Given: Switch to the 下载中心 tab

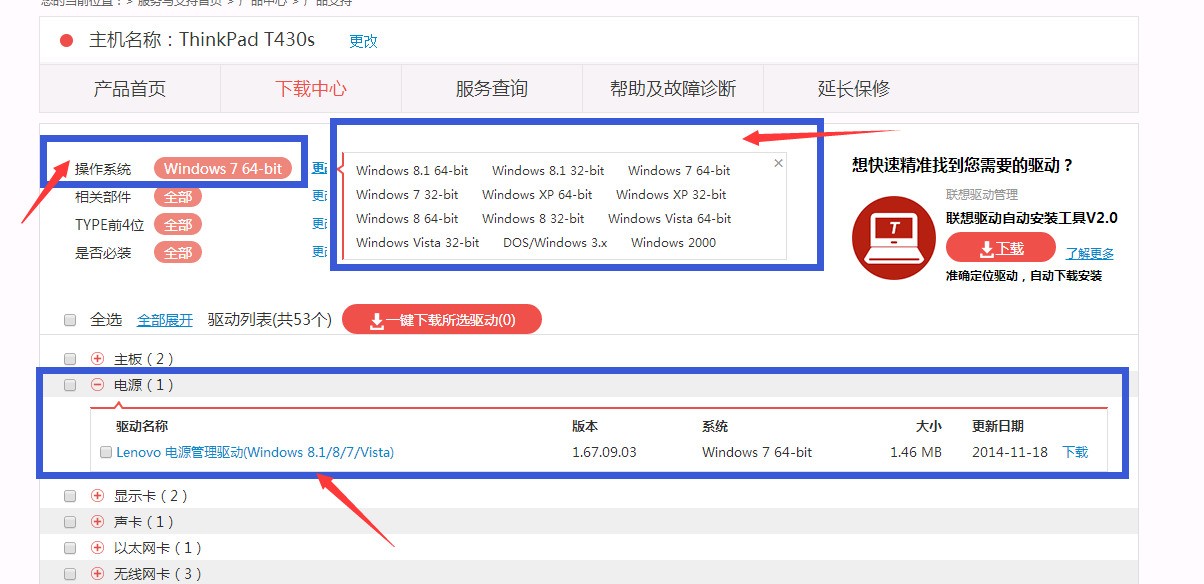Looking at the screenshot, I should [x=311, y=89].
